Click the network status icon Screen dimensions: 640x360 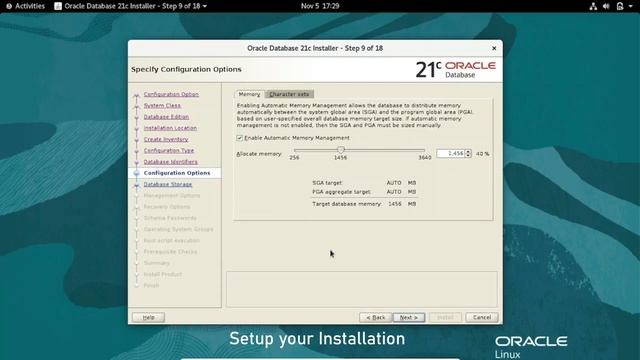pyautogui.click(x=593, y=6)
